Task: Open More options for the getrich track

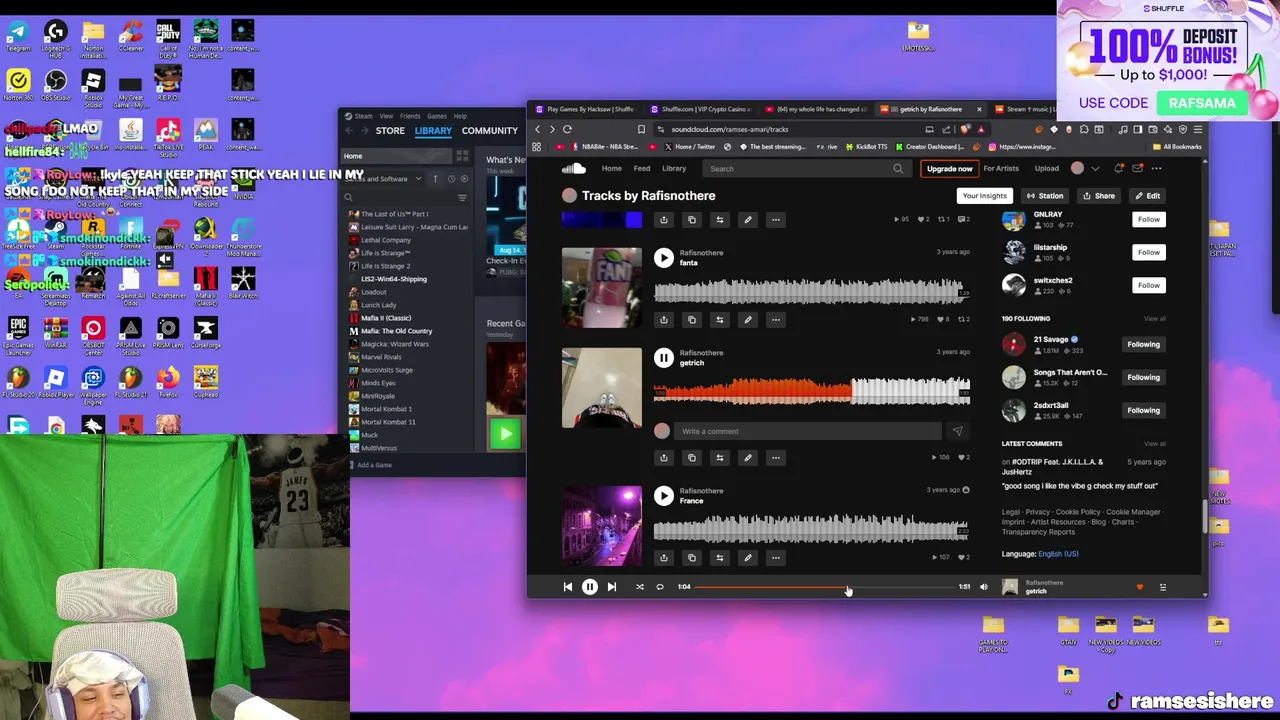Action: coord(775,458)
